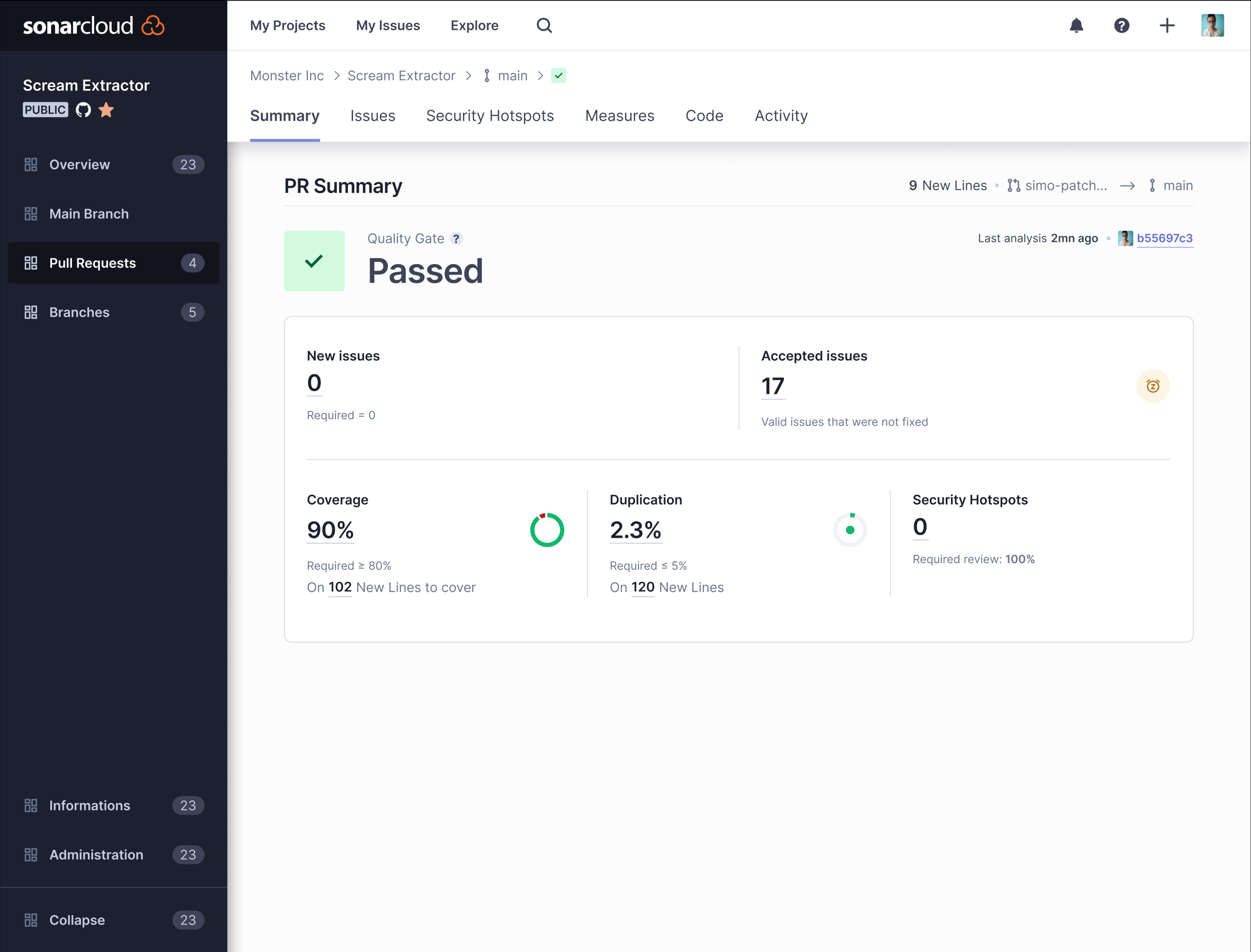Click the Administration grid icon
Image resolution: width=1251 pixels, height=952 pixels.
pyautogui.click(x=31, y=854)
